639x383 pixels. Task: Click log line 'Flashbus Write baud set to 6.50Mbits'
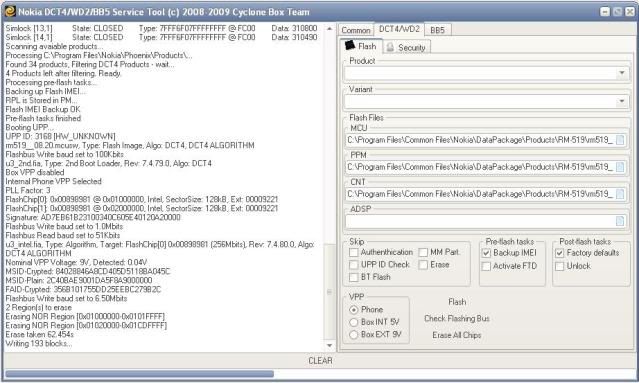point(66,299)
